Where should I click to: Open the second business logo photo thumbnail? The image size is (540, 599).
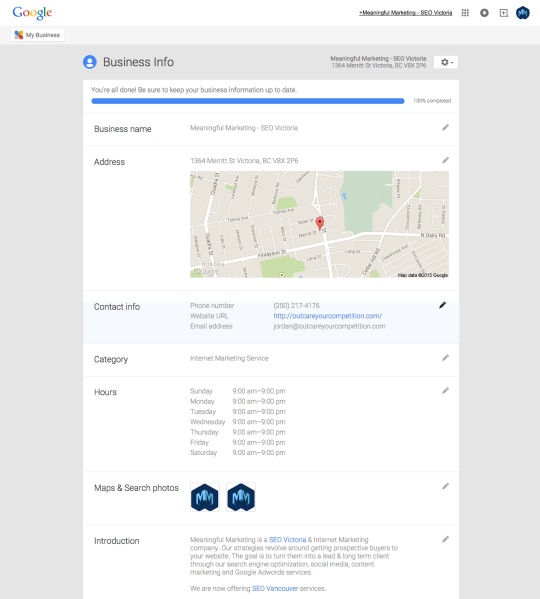(241, 497)
